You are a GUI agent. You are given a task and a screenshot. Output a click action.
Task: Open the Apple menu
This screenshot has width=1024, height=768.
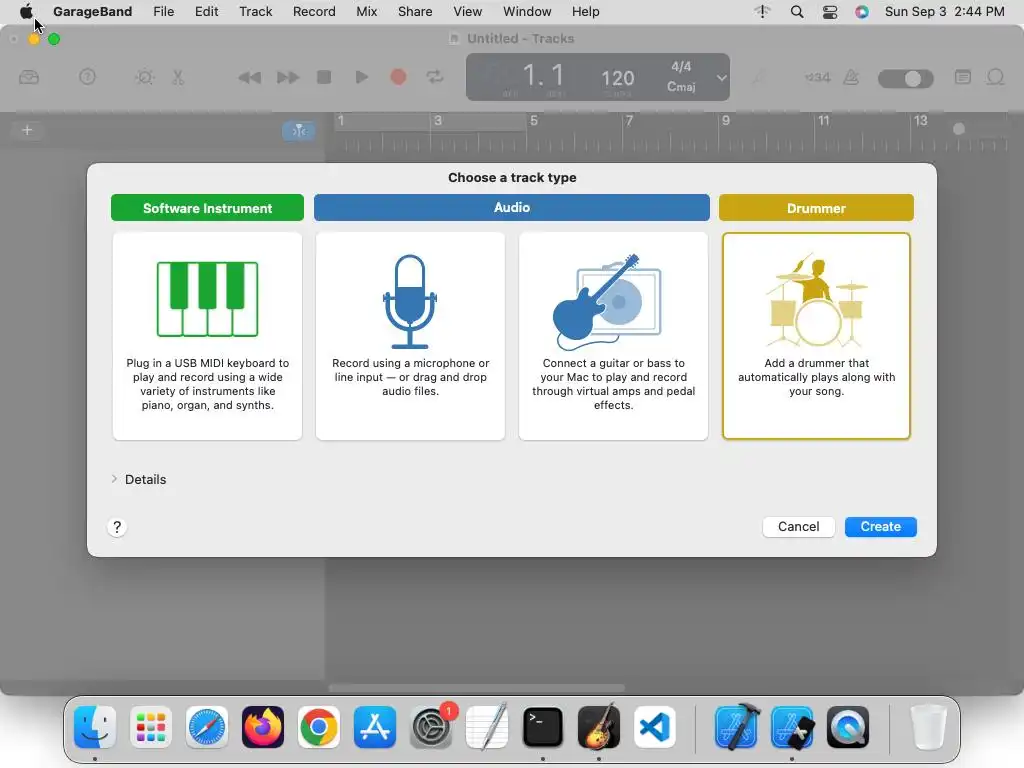(x=26, y=11)
